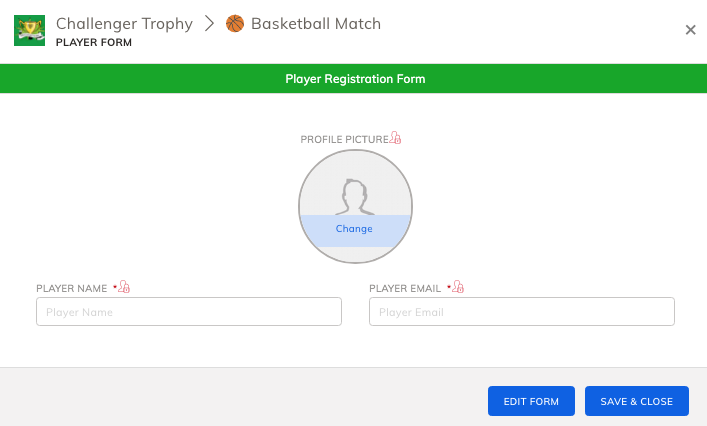Click the breadcrumb chevron arrow
This screenshot has height=426, width=707.
point(209,23)
